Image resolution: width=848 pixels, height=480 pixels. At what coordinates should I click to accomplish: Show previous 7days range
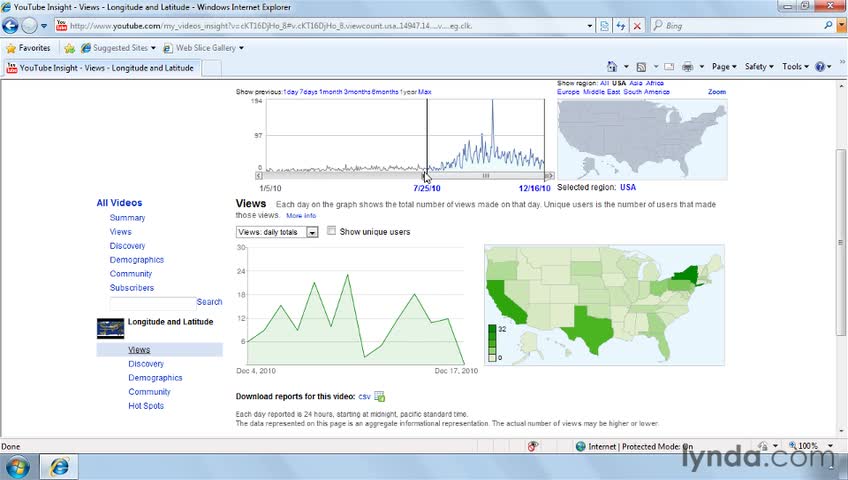pos(309,92)
